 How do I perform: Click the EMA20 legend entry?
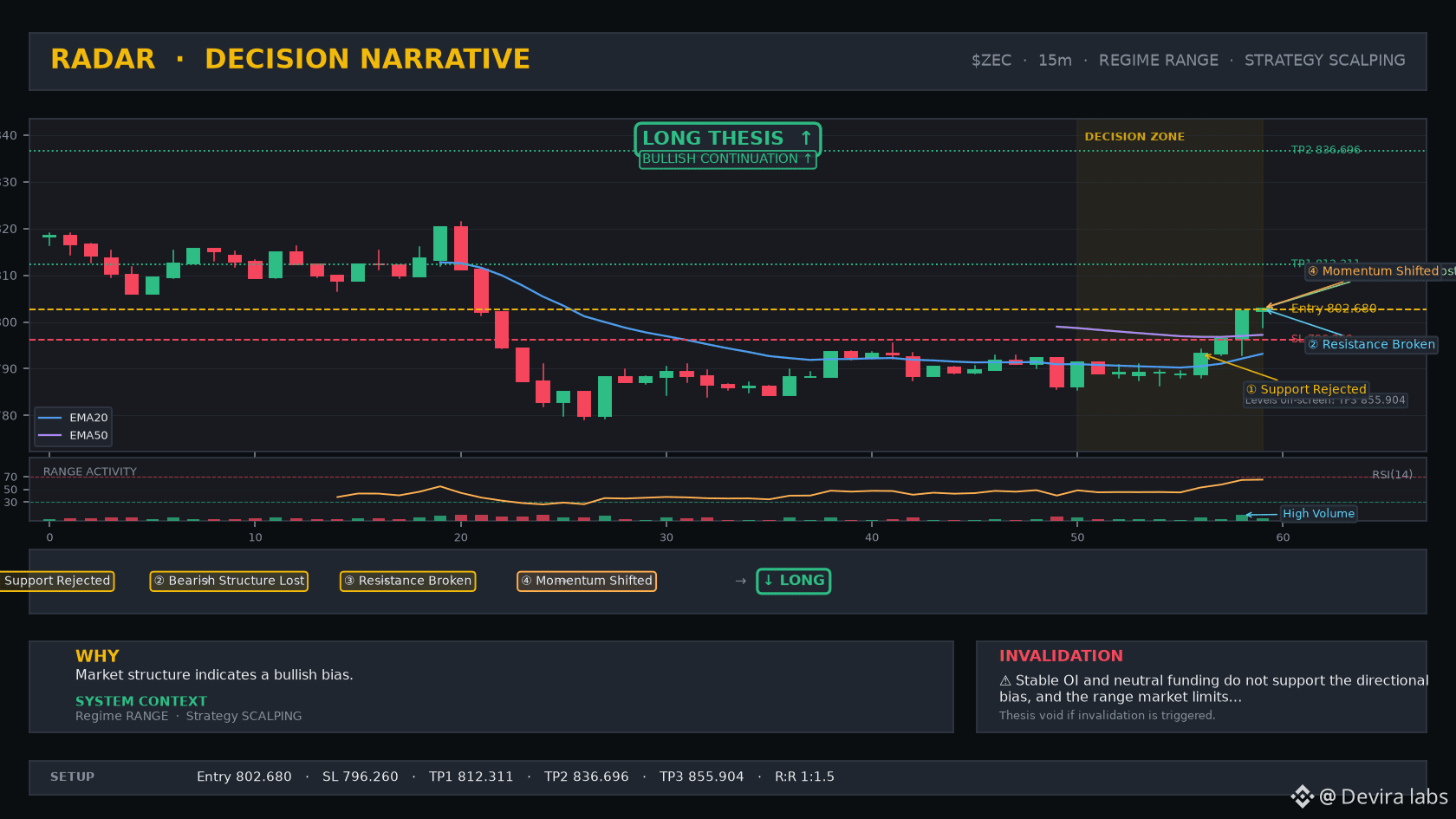pos(73,418)
